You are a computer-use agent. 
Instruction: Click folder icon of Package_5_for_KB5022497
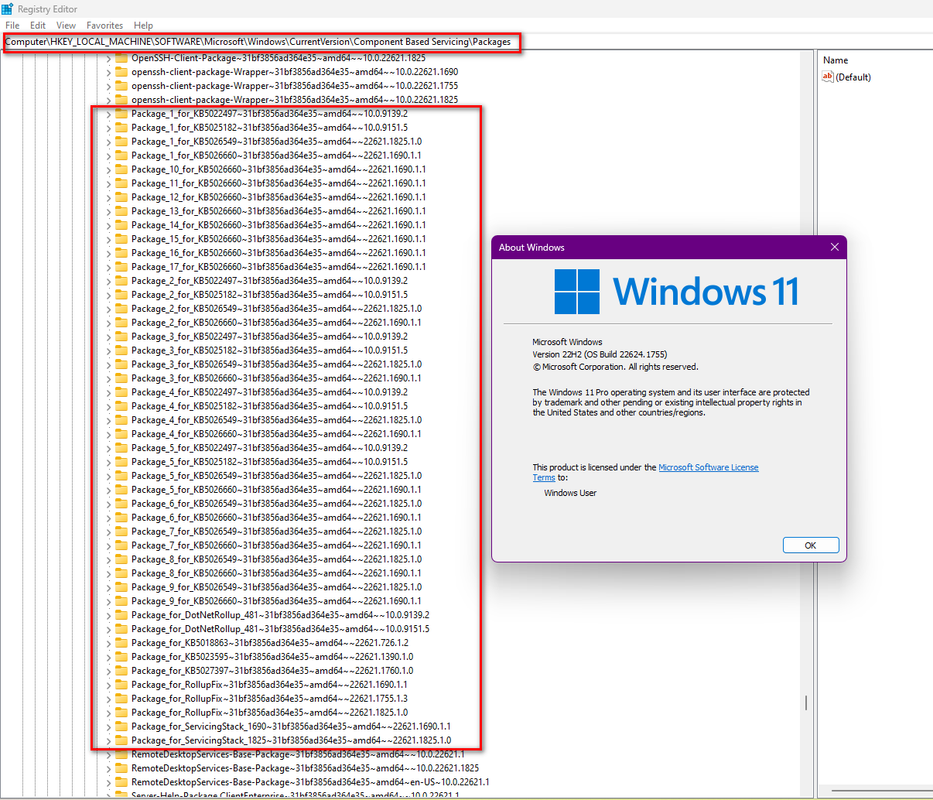click(x=121, y=448)
